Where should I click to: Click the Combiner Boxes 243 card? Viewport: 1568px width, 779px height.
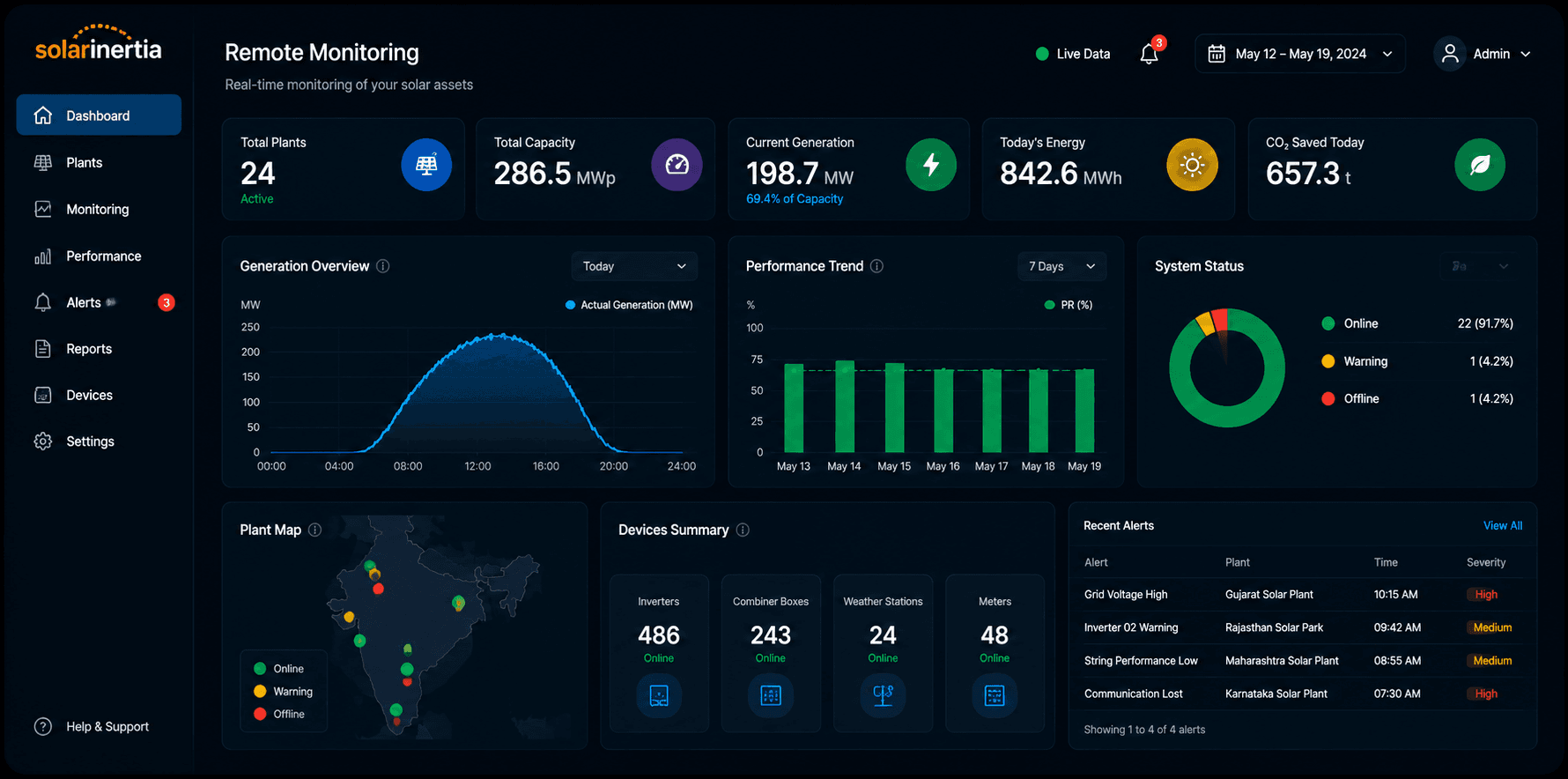coord(771,653)
